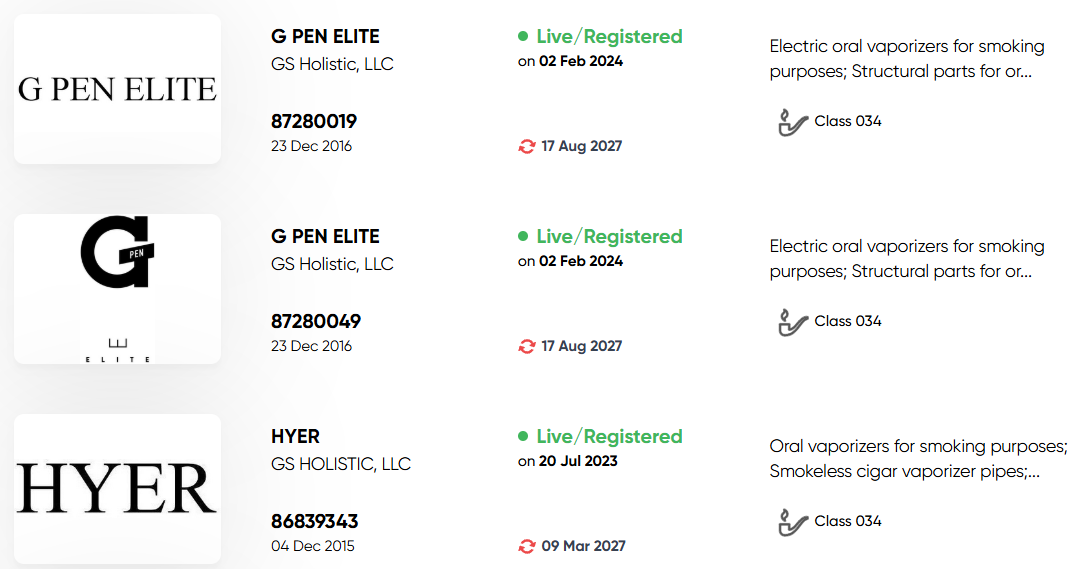1079x569 pixels.
Task: Expand the 'Oral vaporizers for smoking purposes' description
Action: [918, 459]
